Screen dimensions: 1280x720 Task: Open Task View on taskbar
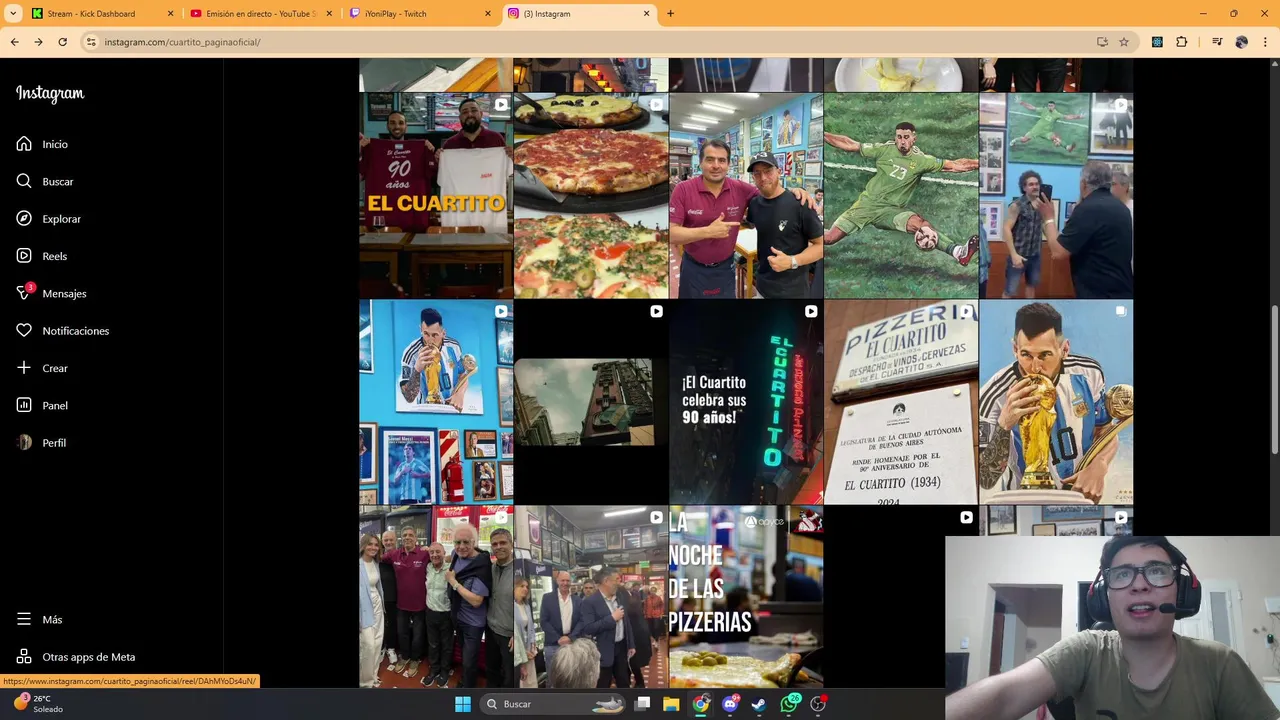[643, 704]
